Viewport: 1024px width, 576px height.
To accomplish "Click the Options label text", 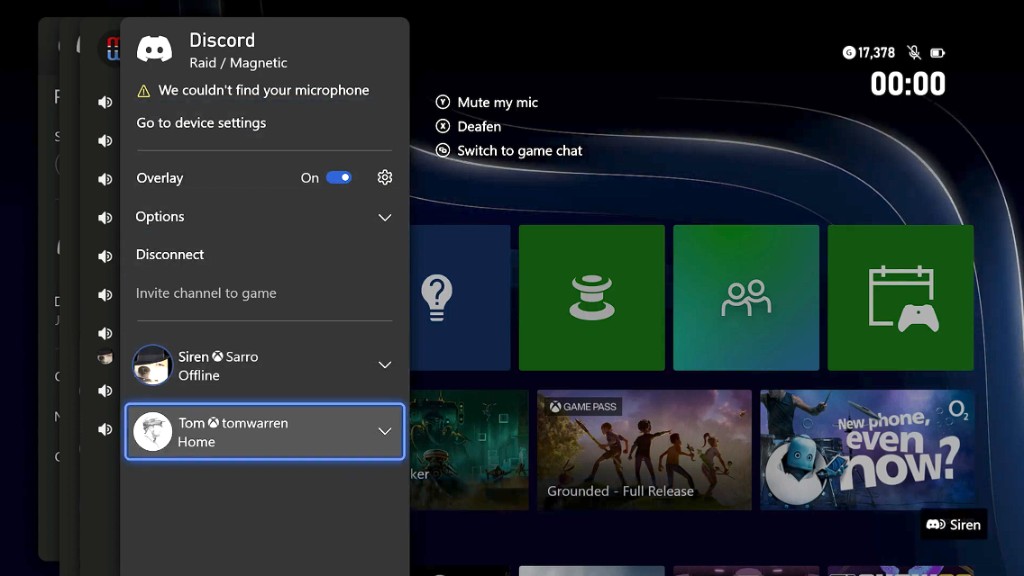I will click(x=160, y=217).
